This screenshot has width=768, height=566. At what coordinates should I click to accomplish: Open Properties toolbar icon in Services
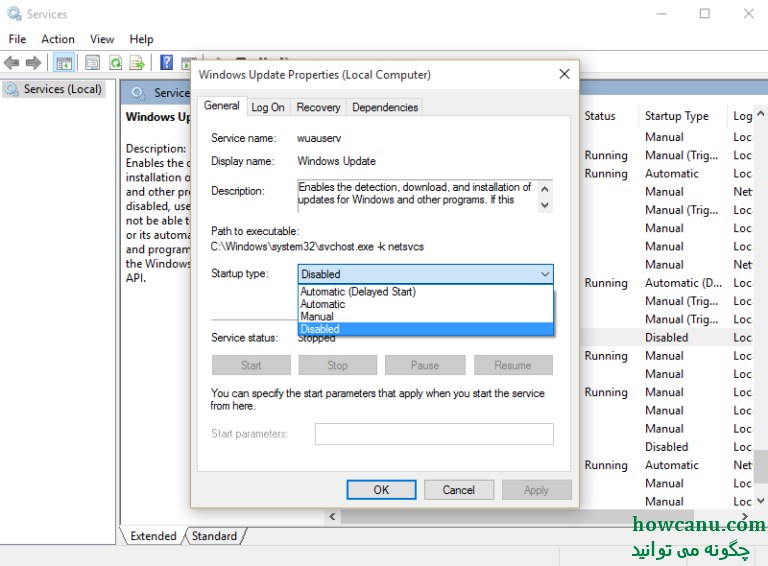tap(92, 63)
